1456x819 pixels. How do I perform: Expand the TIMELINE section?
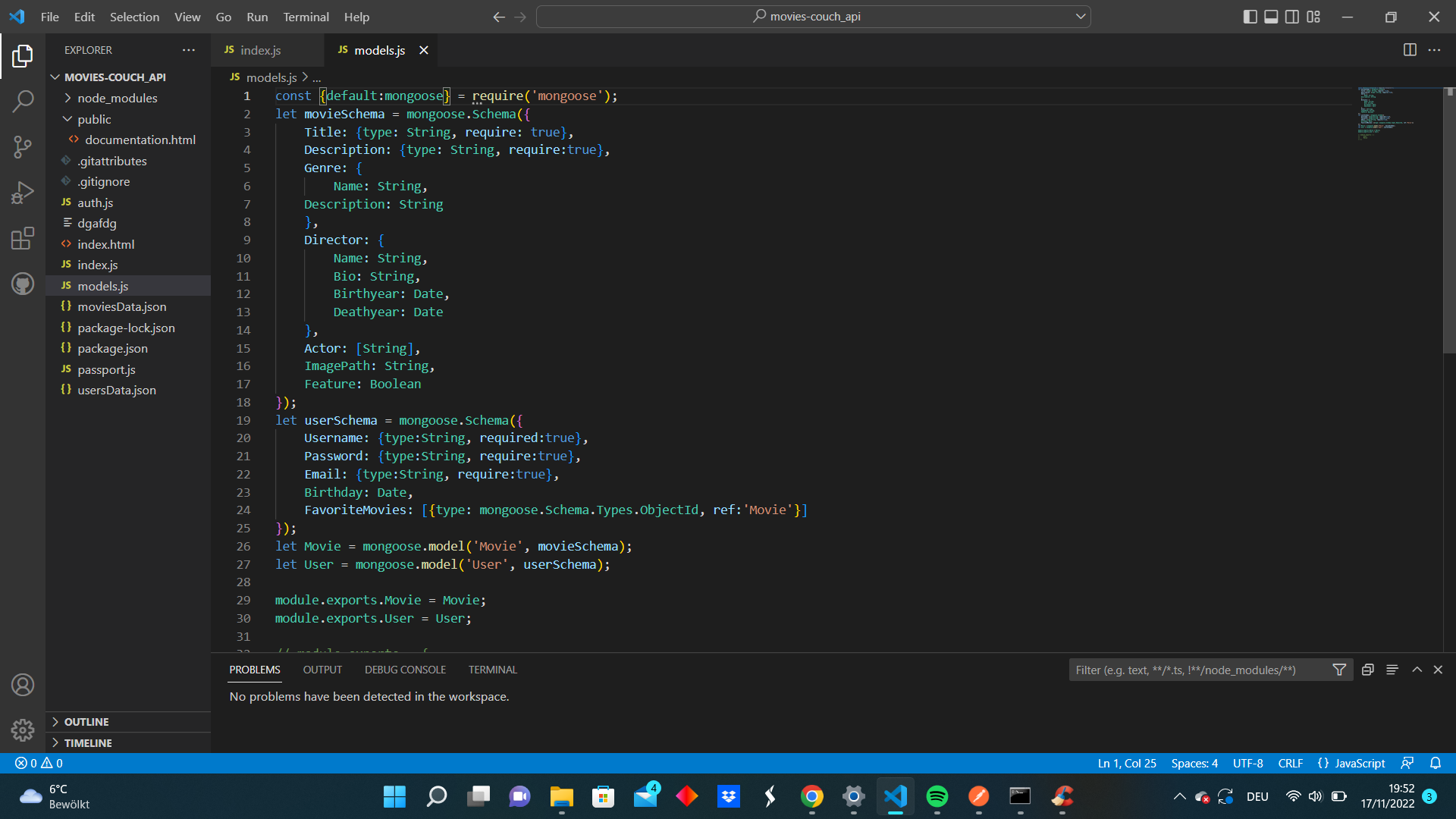(x=88, y=743)
